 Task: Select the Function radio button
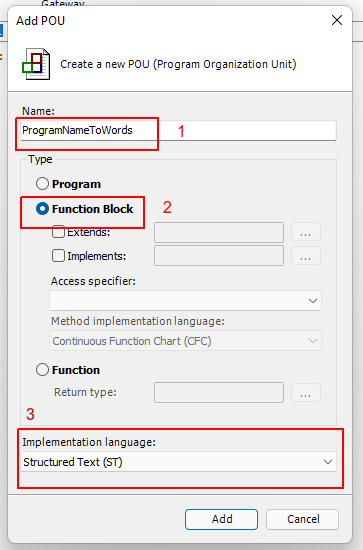click(x=42, y=370)
